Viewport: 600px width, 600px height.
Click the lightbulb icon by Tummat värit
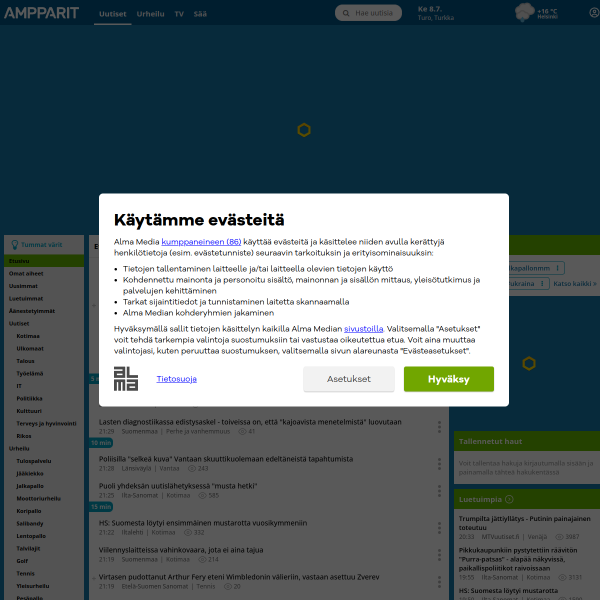click(x=15, y=245)
